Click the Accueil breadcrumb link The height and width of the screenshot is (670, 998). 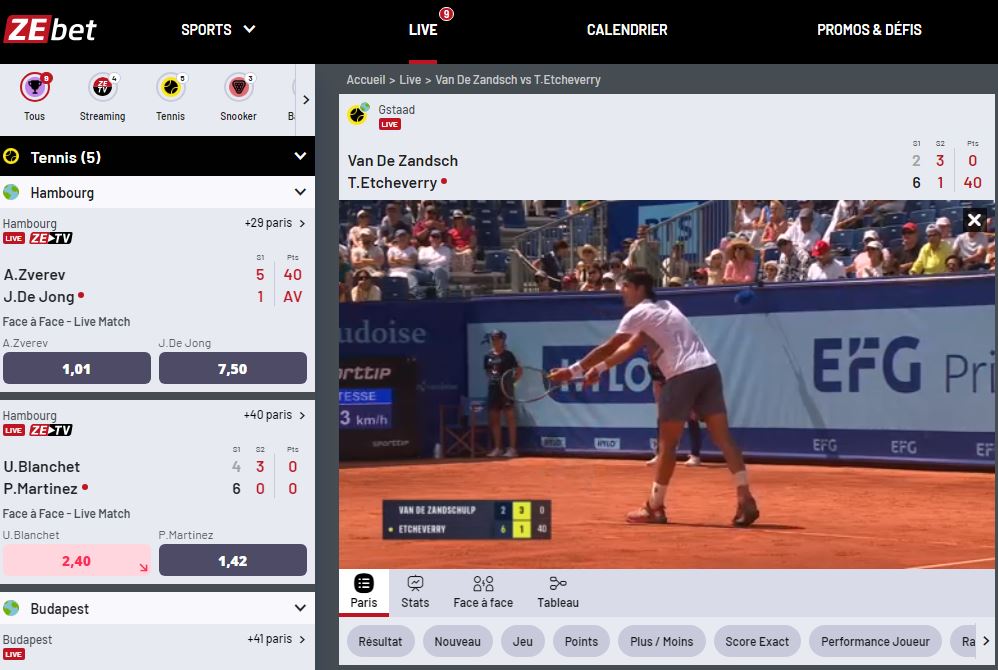pos(365,80)
